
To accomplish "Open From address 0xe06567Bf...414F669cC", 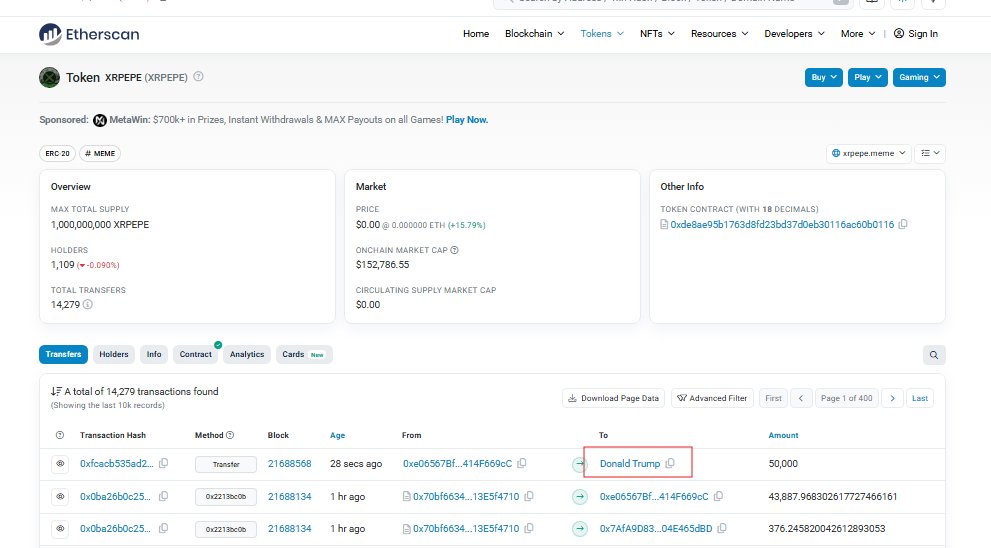I will 458,464.
